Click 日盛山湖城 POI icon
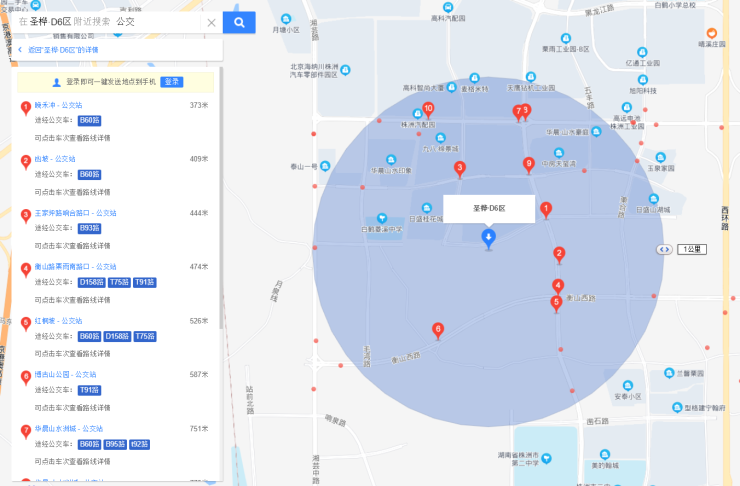Image resolution: width=740 pixels, height=486 pixels. pyautogui.click(x=654, y=199)
